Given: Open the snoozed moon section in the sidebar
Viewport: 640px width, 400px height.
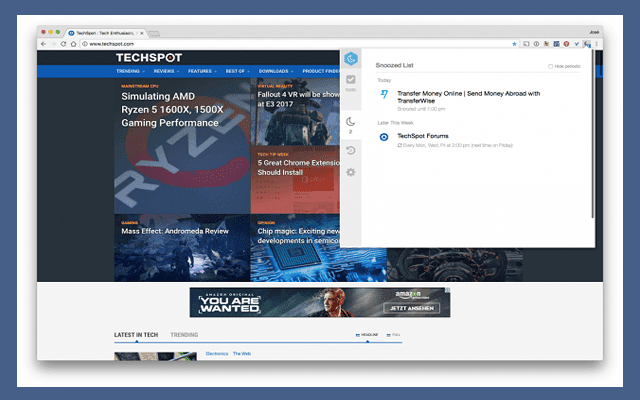Looking at the screenshot, I should click(351, 124).
